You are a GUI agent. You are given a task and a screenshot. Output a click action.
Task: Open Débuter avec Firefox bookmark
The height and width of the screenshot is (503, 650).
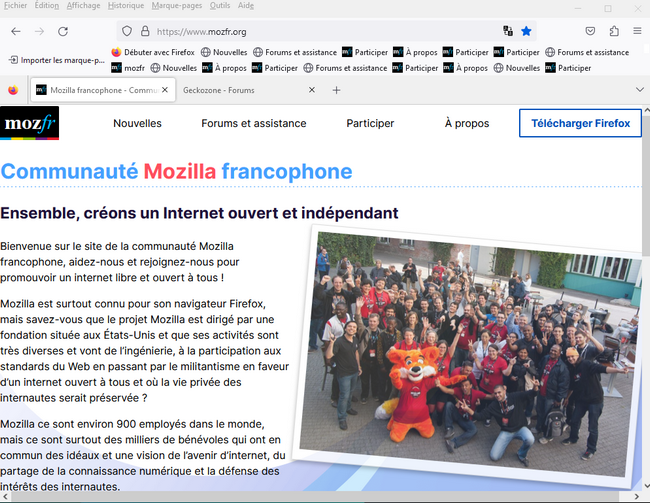pos(153,52)
